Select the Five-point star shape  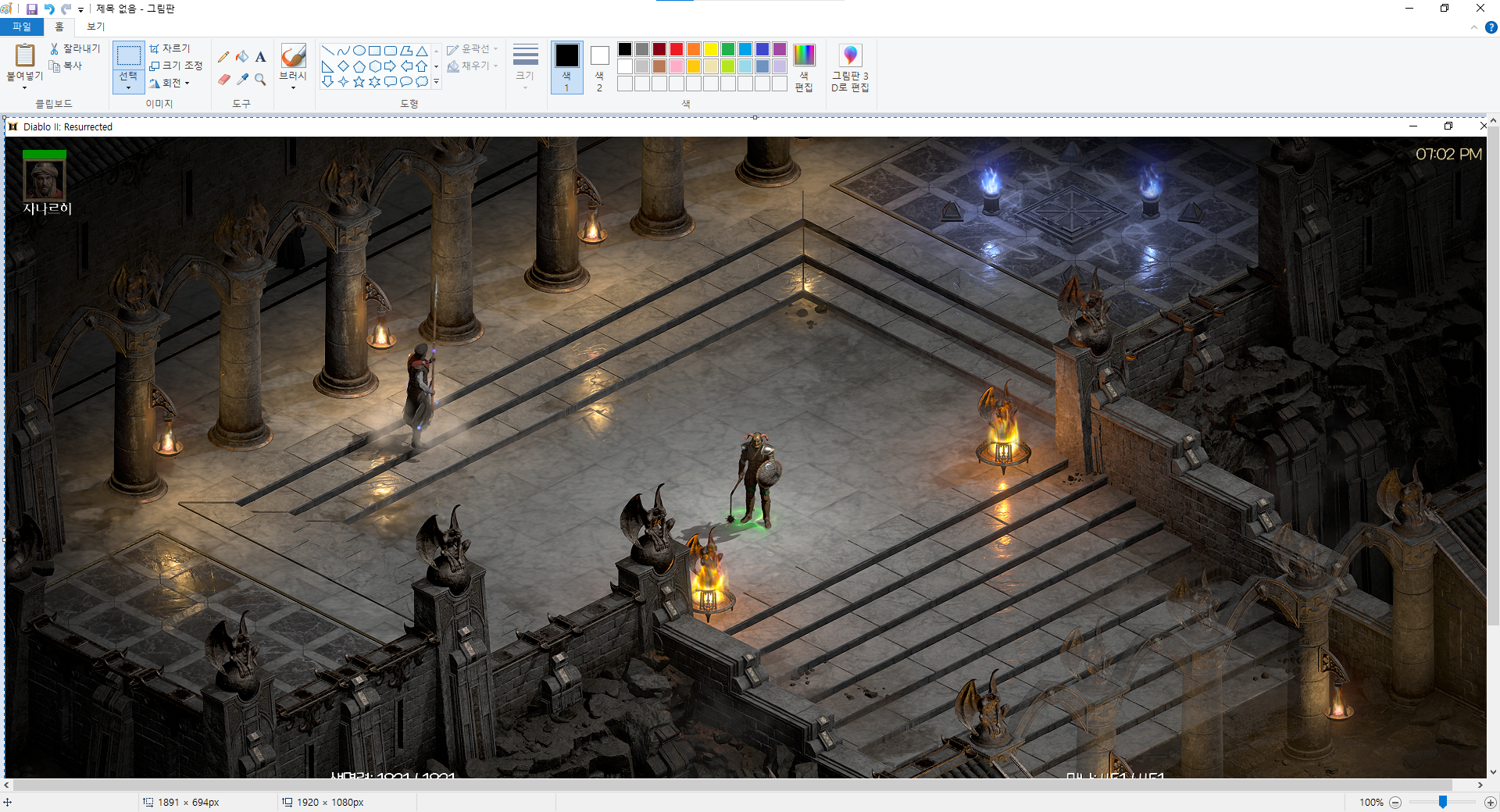359,81
